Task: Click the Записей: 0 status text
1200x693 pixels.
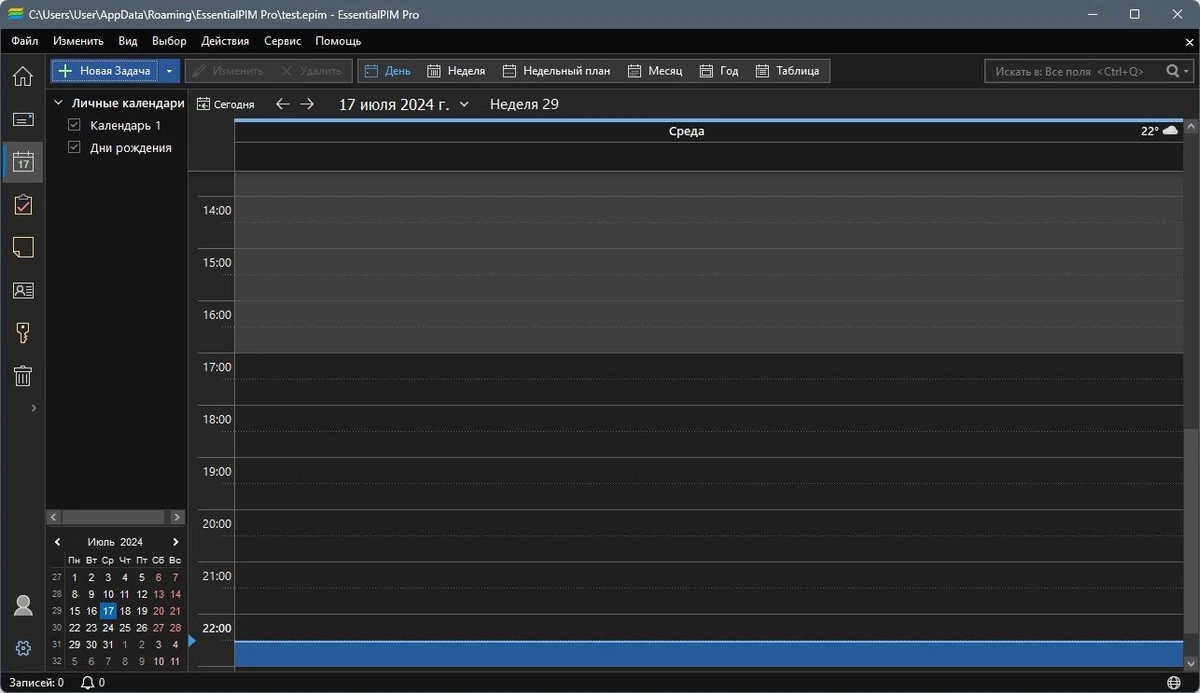Action: (x=36, y=683)
